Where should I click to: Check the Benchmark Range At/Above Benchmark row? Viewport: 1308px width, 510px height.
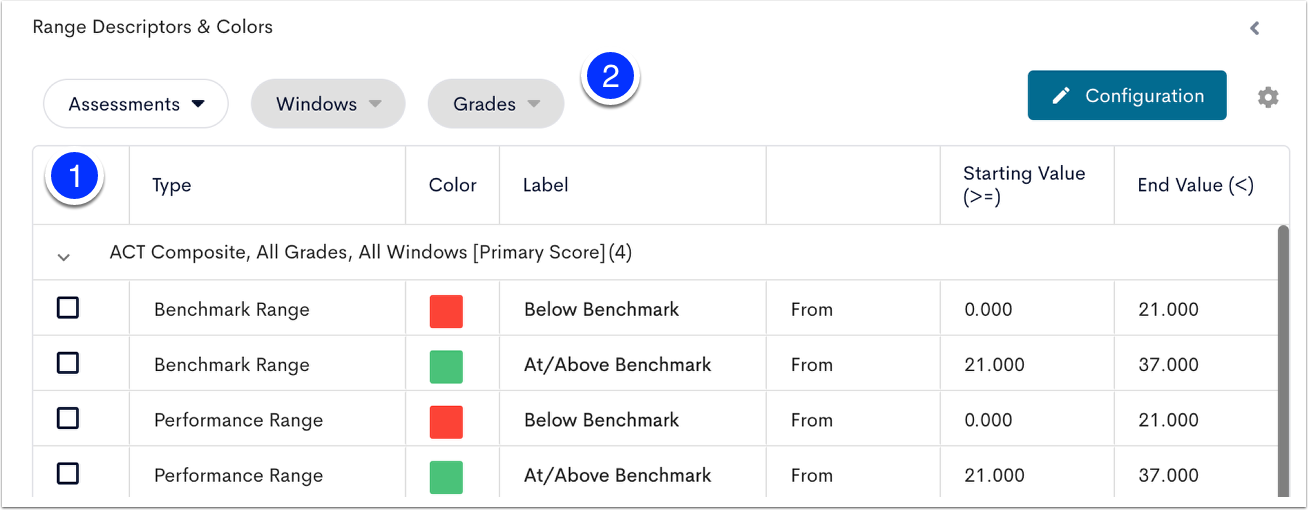68,363
